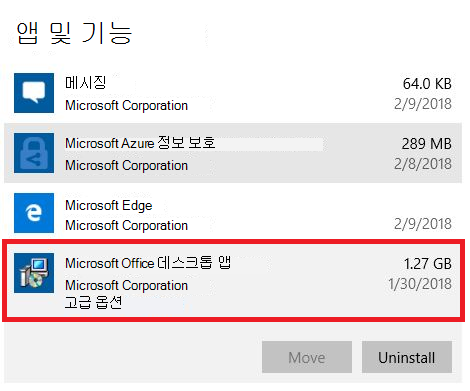Open 고급 옵션 link under Microsoft Office
Image resolution: width=470 pixels, height=391 pixels.
point(93,303)
